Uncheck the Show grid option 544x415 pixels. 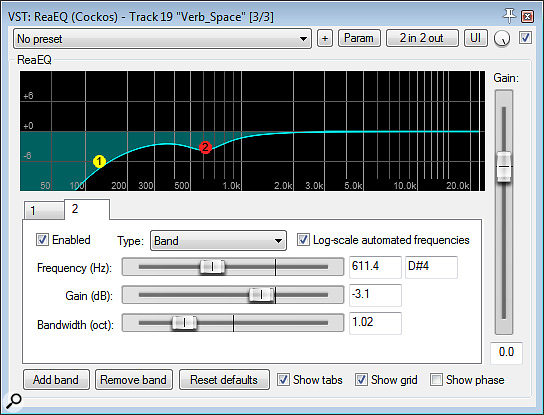tap(361, 380)
